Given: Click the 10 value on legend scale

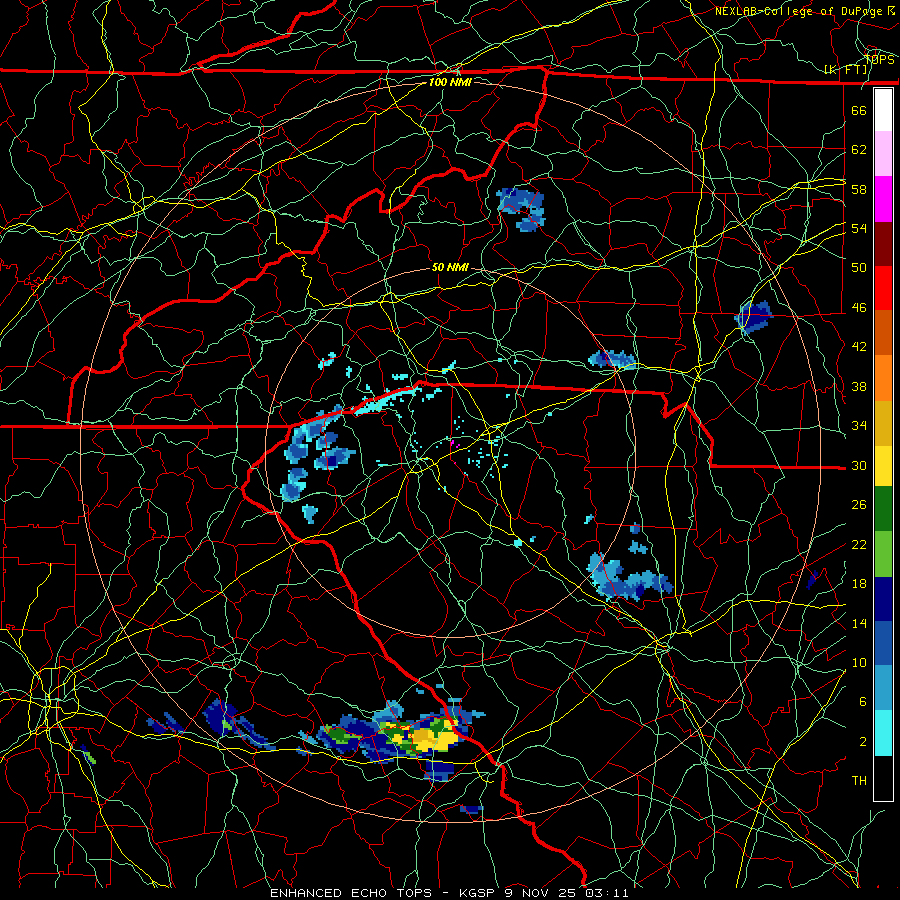Looking at the screenshot, I should (x=859, y=662).
